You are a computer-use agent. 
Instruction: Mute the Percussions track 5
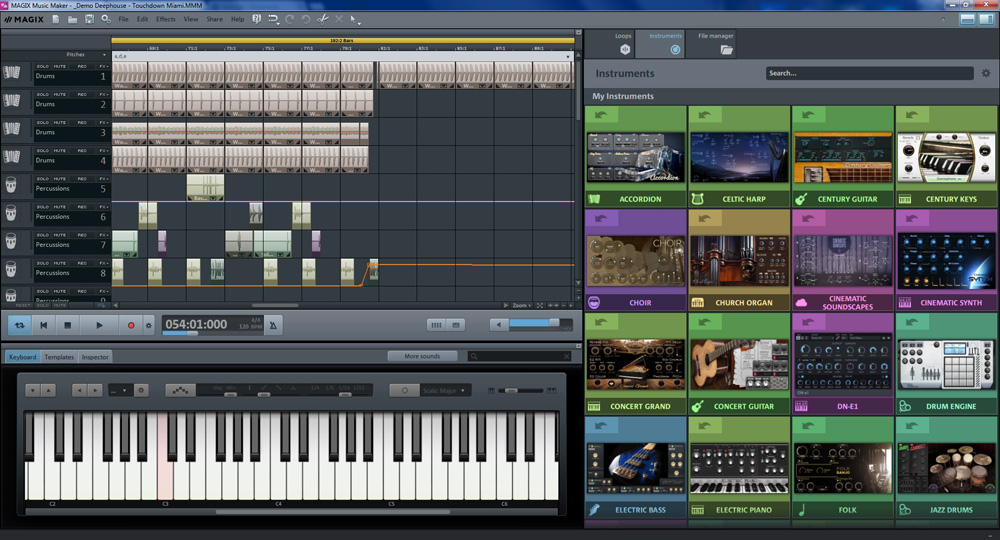click(x=60, y=179)
